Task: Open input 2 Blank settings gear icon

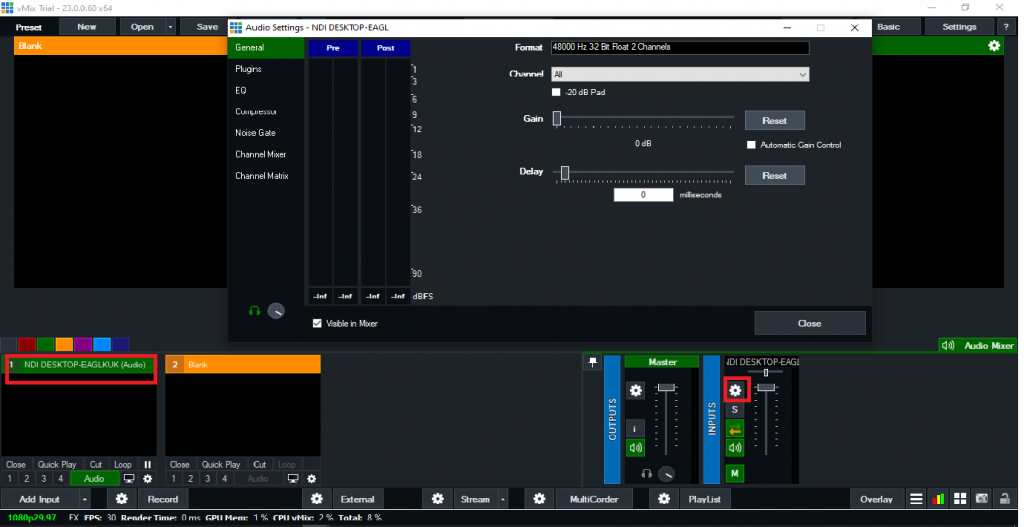Action: (x=312, y=479)
